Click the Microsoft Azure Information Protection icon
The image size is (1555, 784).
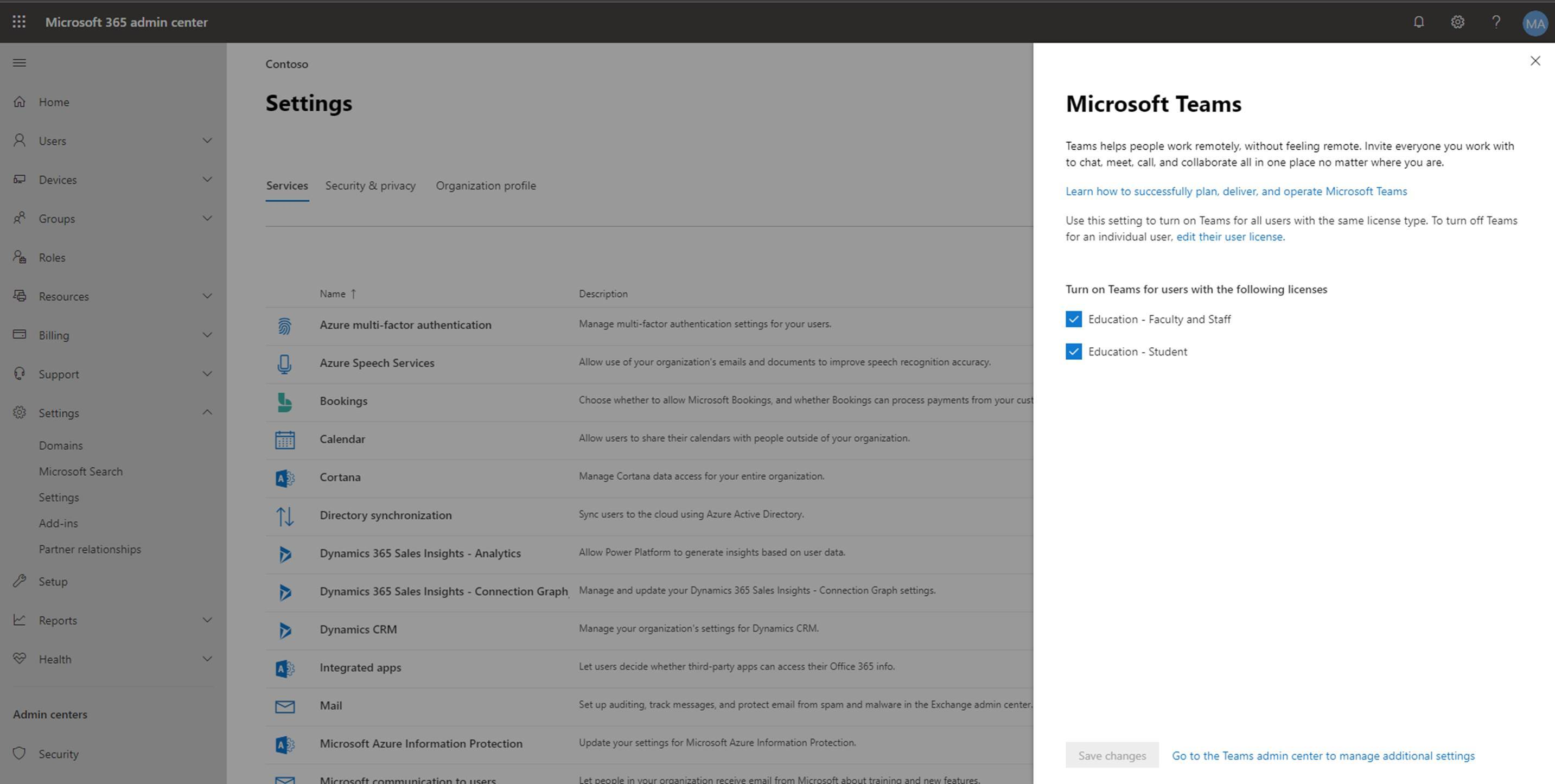click(285, 743)
